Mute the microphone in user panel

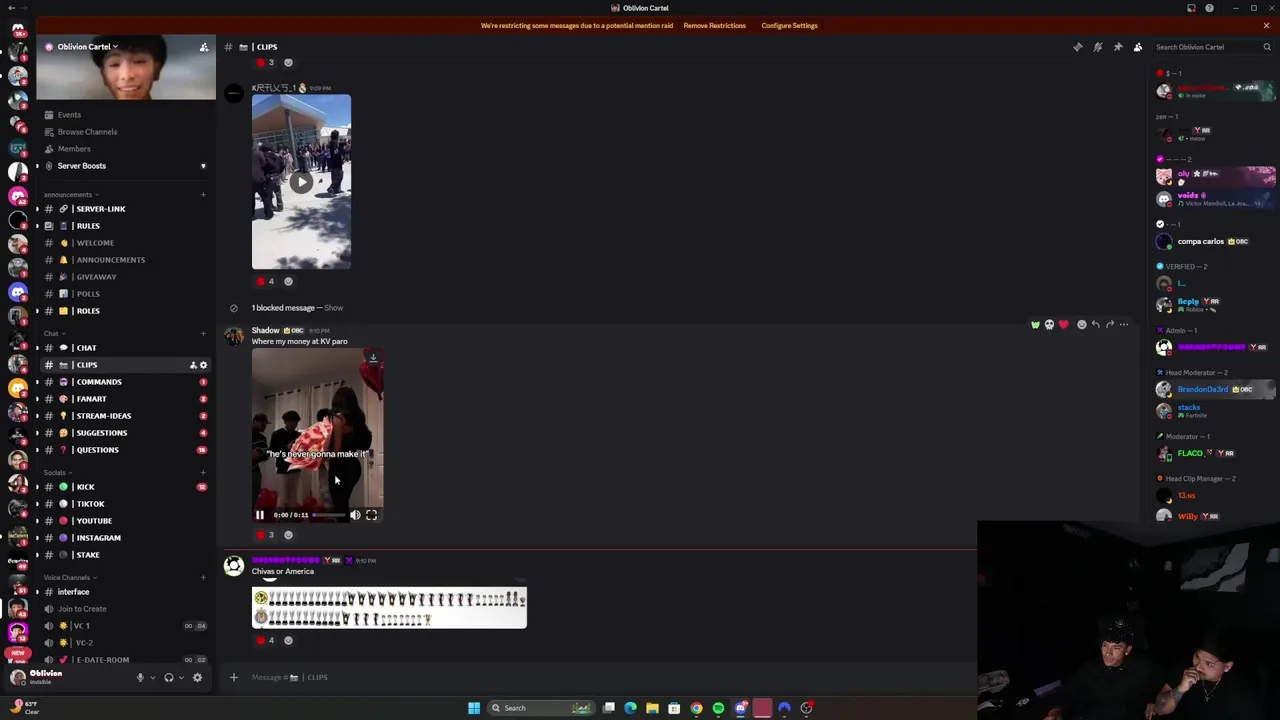coord(140,678)
